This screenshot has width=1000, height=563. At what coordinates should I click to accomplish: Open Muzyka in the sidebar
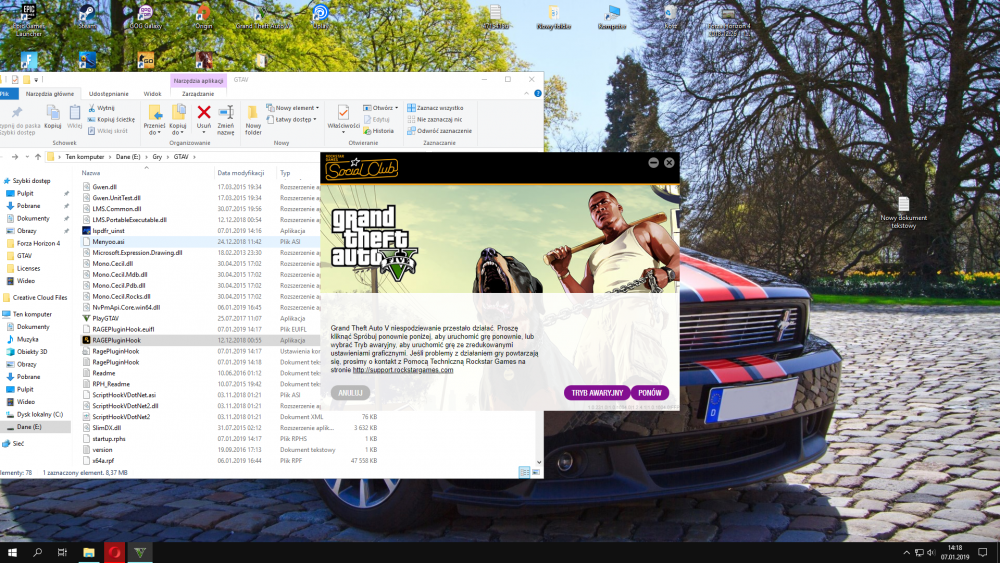pyautogui.click(x=27, y=339)
